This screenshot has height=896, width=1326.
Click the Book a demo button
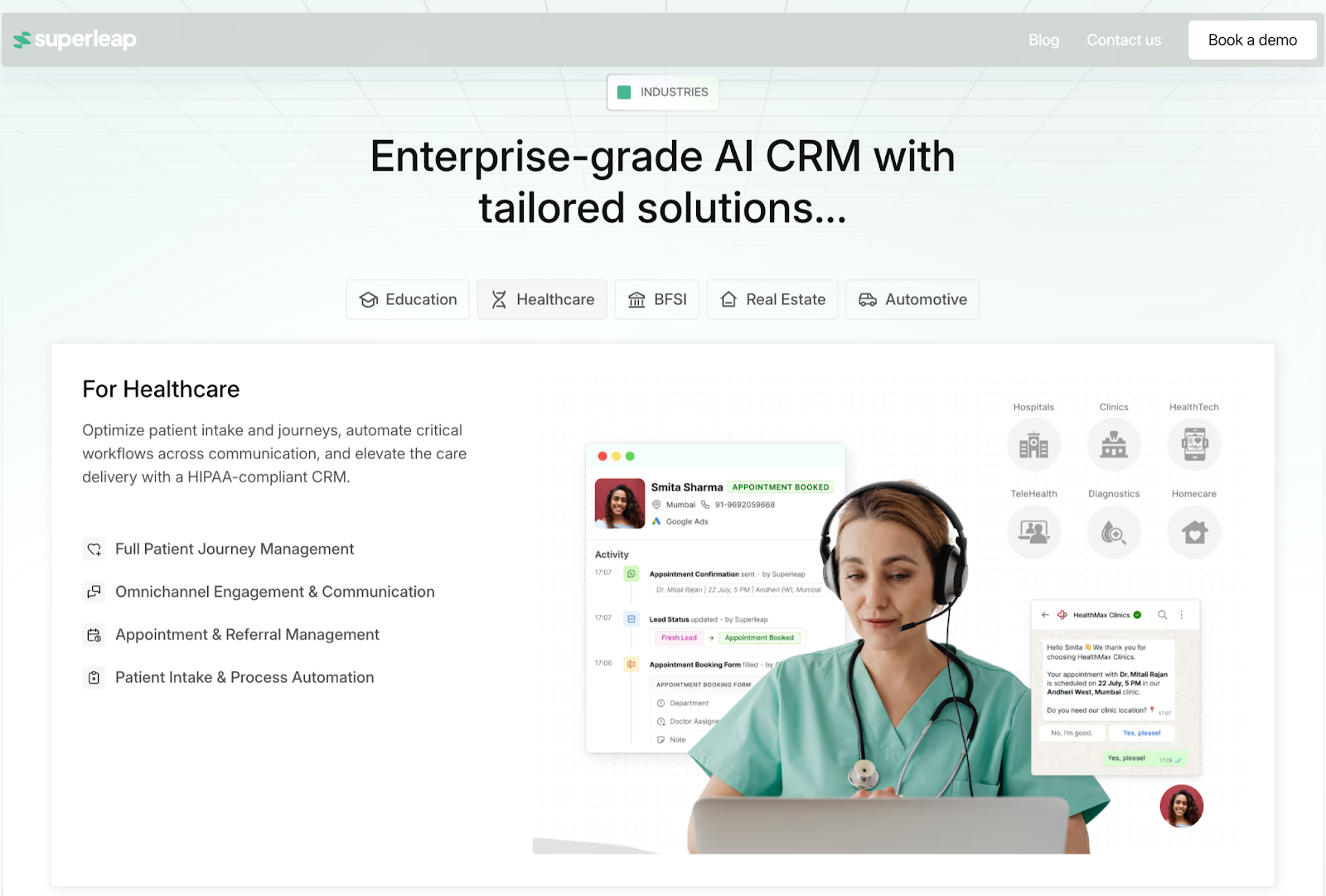[1252, 40]
